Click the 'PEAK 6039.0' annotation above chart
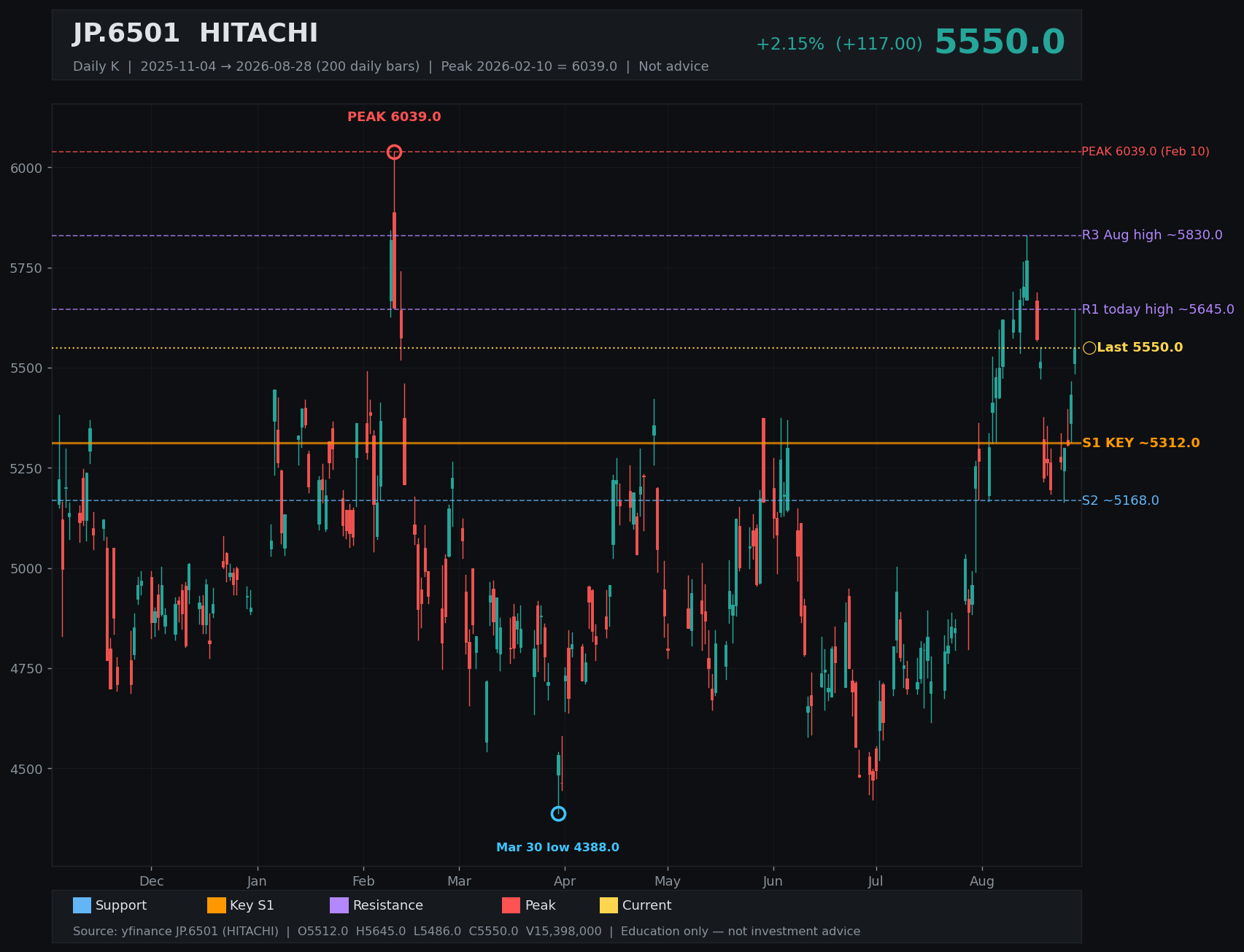Image resolution: width=1244 pixels, height=952 pixels. click(x=394, y=117)
